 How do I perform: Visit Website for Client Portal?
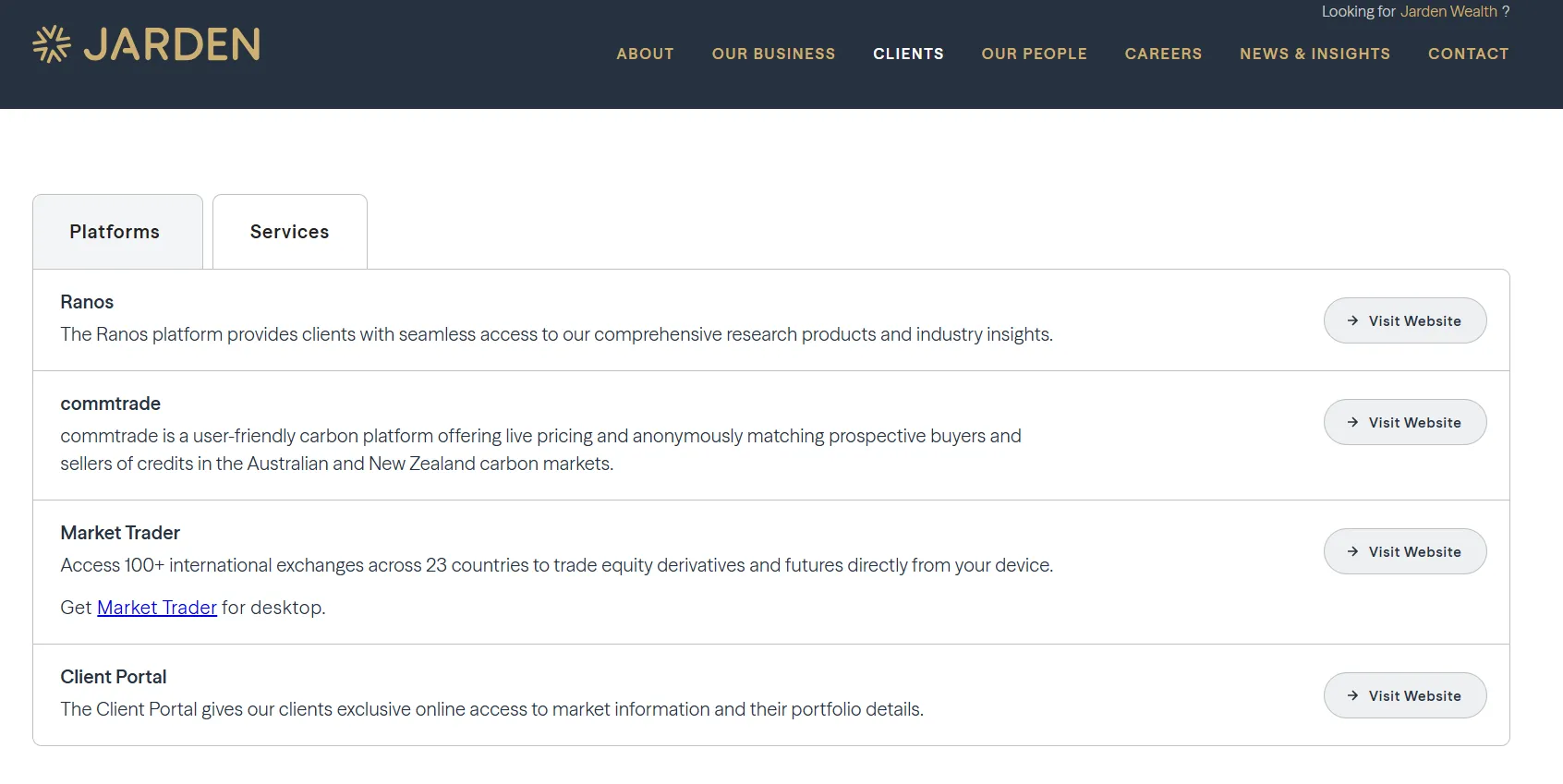1405,695
